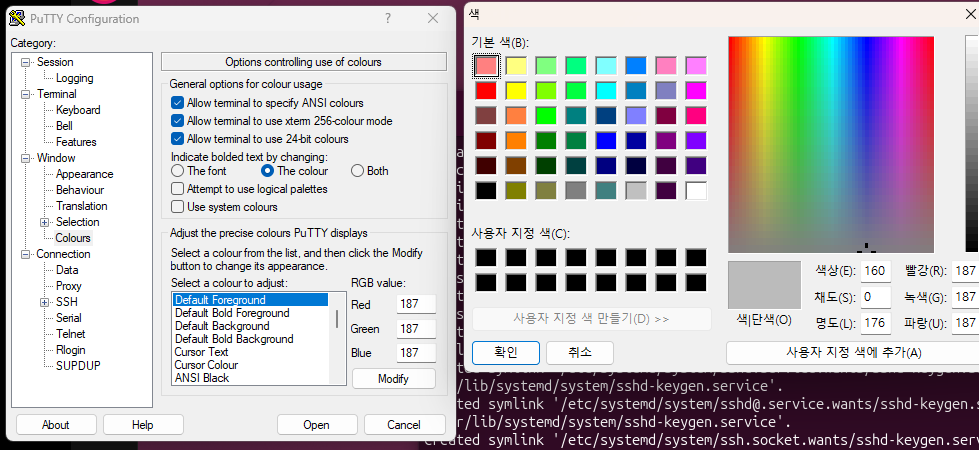Image resolution: width=979 pixels, height=450 pixels.
Task: Click 사용자 지정 색에 추가 button
Action: [x=852, y=353]
